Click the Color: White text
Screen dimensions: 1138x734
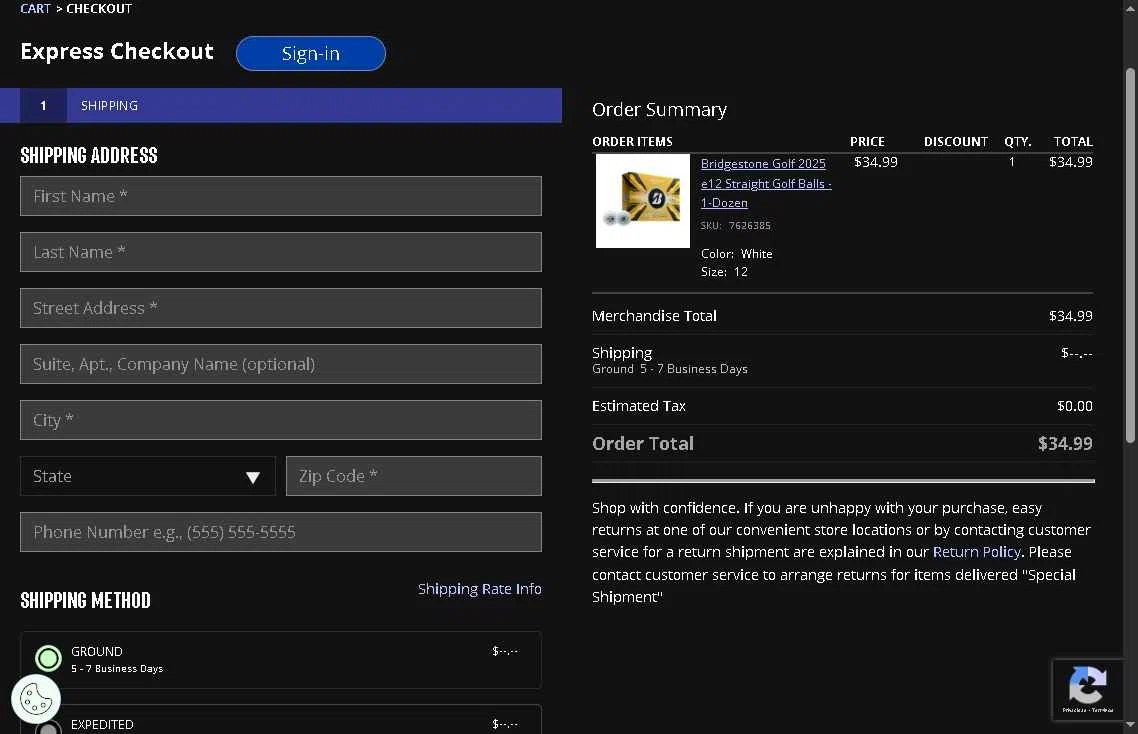coord(736,253)
